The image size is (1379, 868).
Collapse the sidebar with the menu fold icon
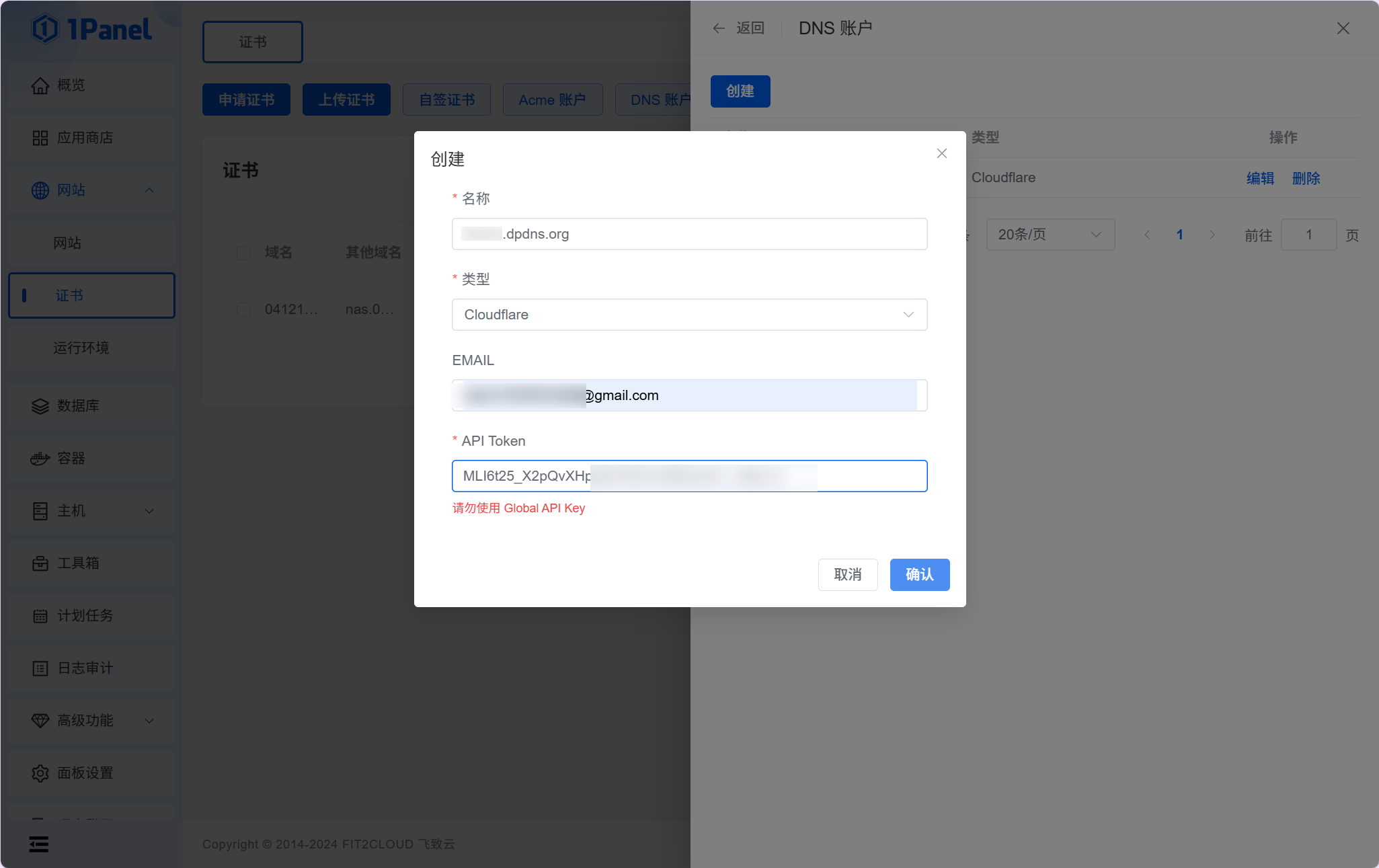(x=39, y=844)
